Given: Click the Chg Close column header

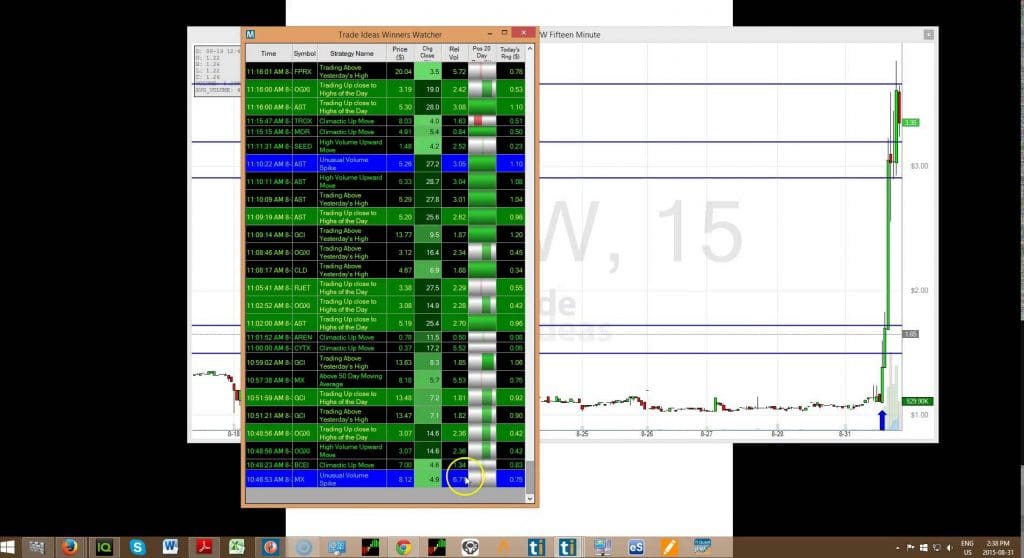Looking at the screenshot, I should coord(427,54).
